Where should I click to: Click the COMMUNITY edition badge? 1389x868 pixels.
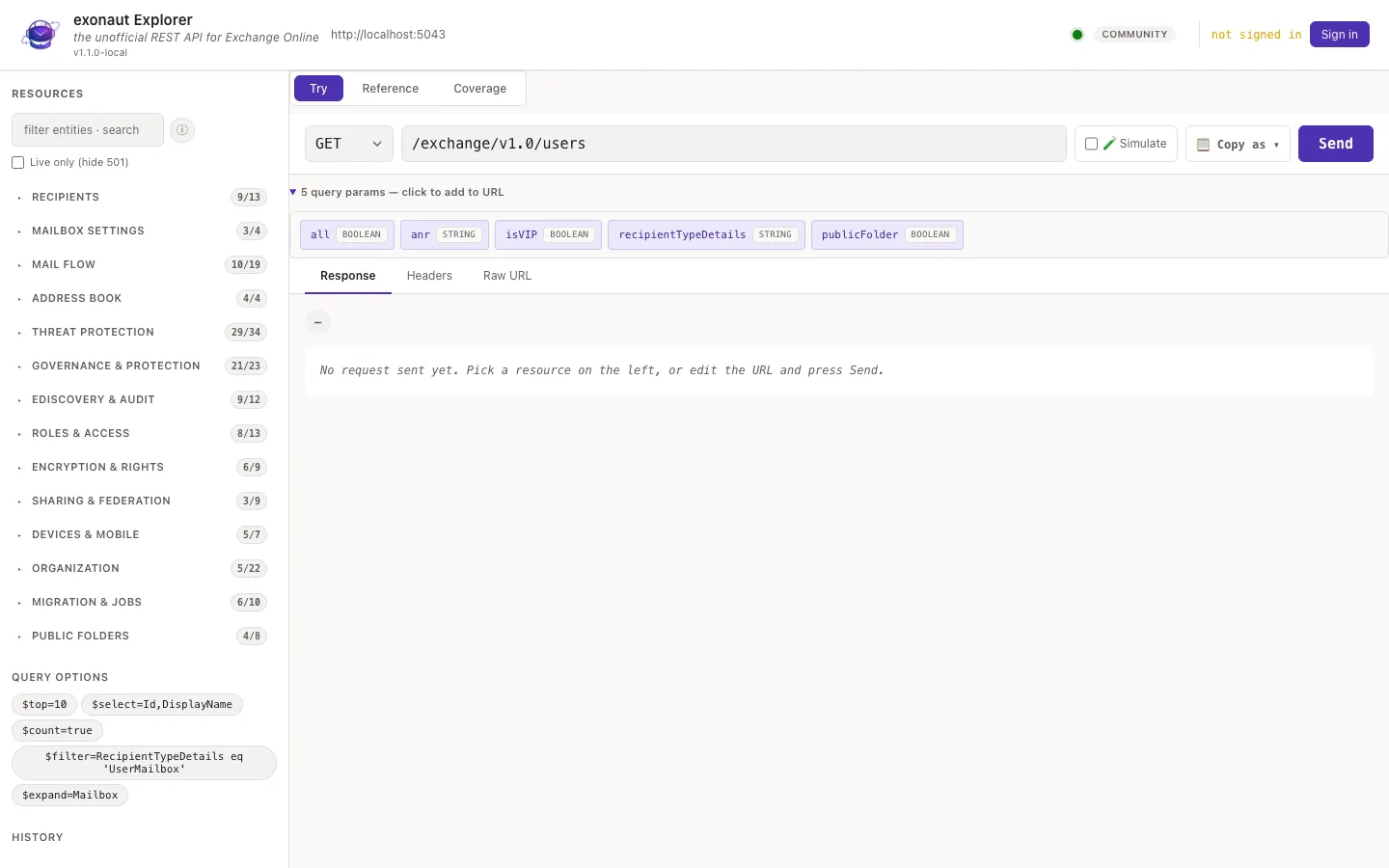click(x=1134, y=35)
